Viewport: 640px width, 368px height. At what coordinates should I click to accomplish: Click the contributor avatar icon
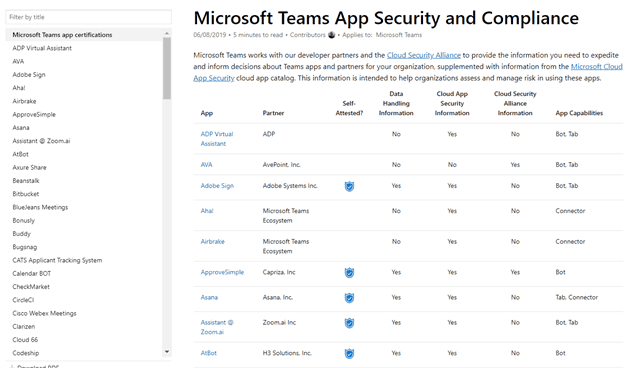pyautogui.click(x=332, y=35)
